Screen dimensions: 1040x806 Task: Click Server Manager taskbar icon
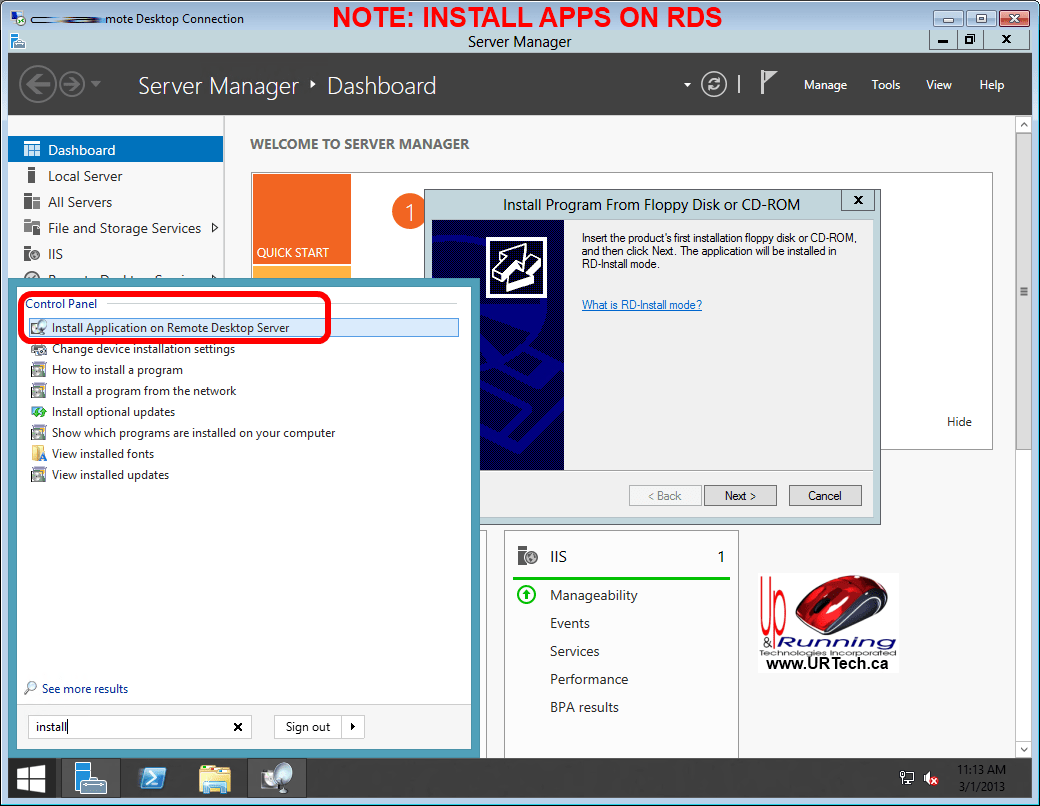click(x=90, y=778)
